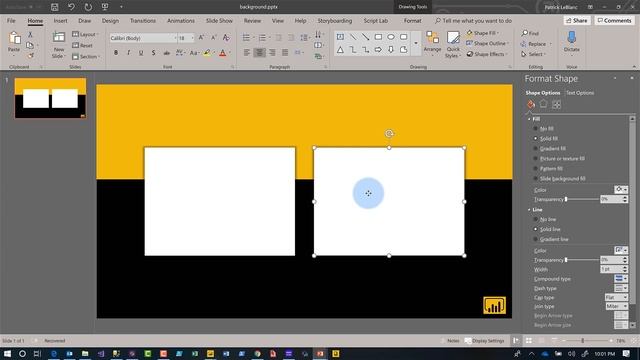Image resolution: width=640 pixels, height=360 pixels.
Task: Click the Cut scissors icon
Action: [x=30, y=35]
